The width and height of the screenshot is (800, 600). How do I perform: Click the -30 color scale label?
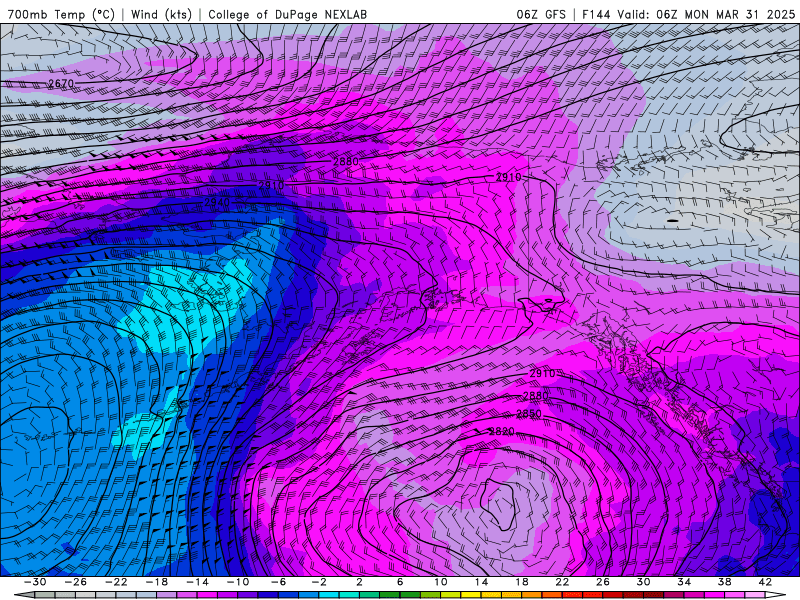tap(35, 582)
